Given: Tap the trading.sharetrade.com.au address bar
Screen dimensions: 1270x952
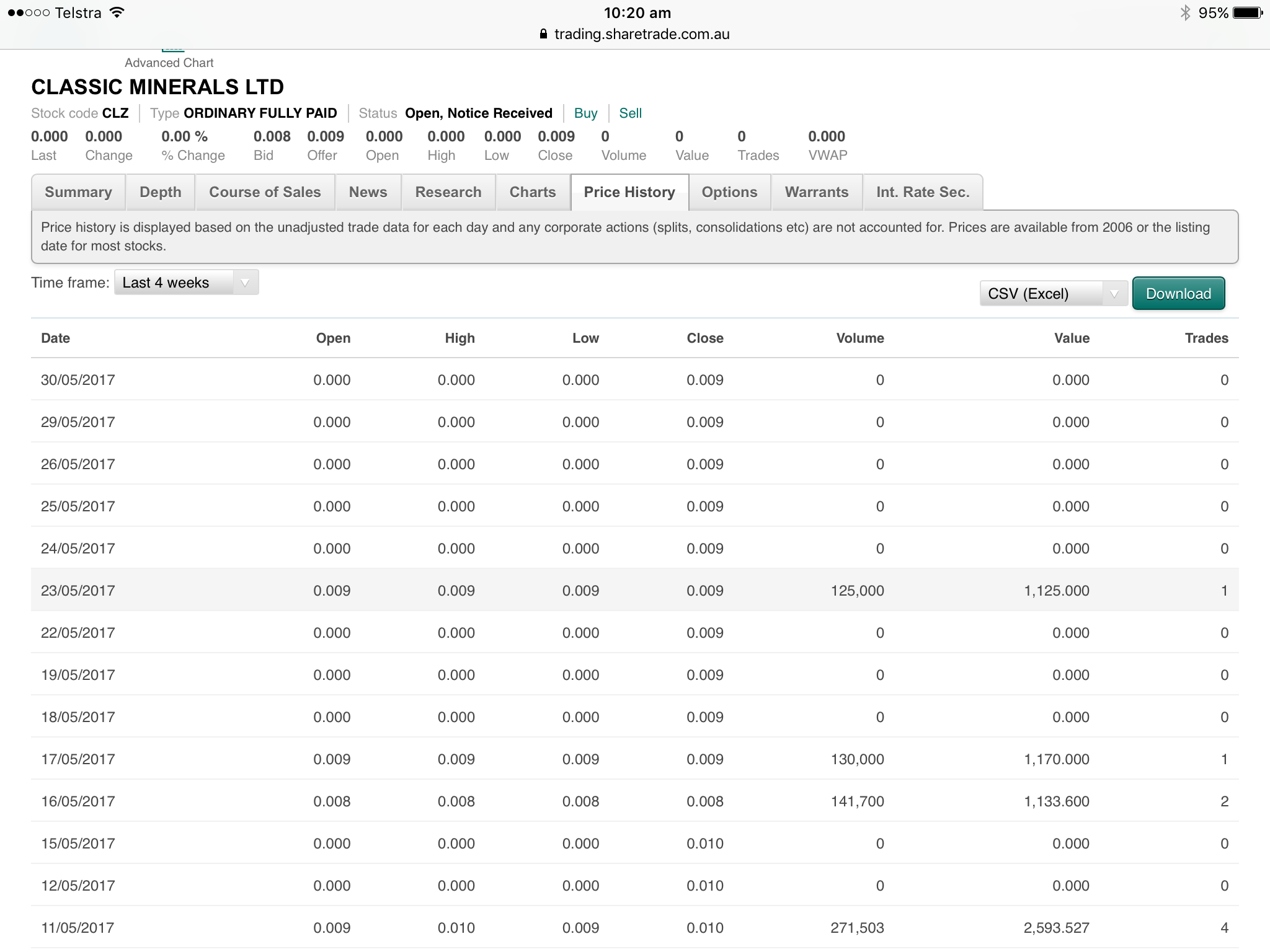Looking at the screenshot, I should 642,34.
